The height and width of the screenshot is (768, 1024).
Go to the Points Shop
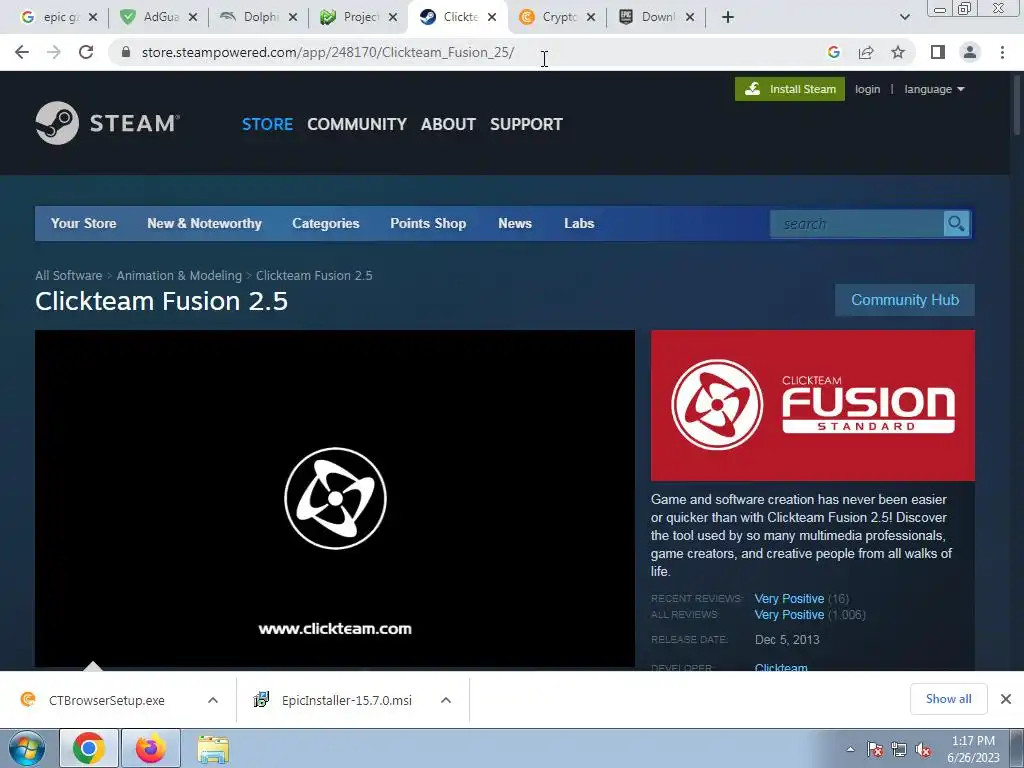pyautogui.click(x=428, y=223)
